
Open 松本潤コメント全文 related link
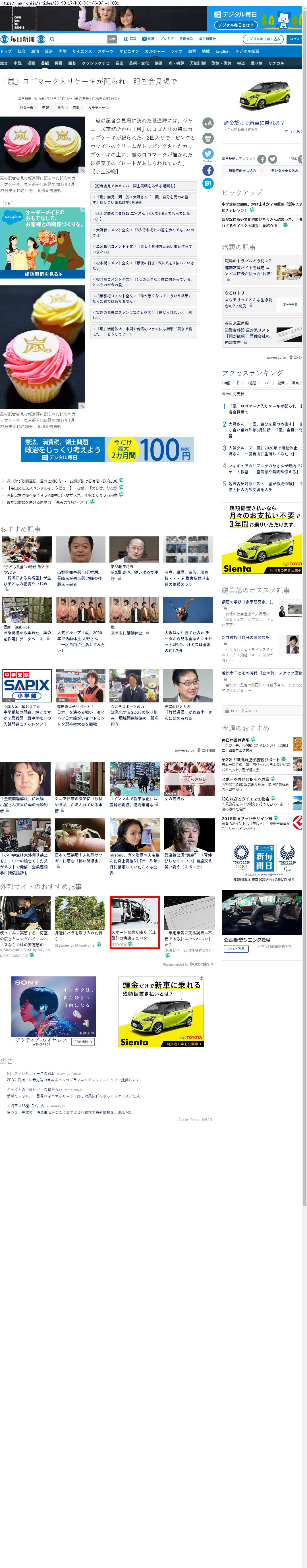tap(144, 266)
